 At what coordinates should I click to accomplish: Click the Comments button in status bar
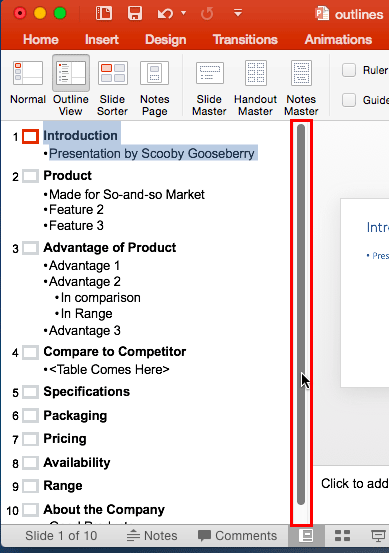click(237, 535)
